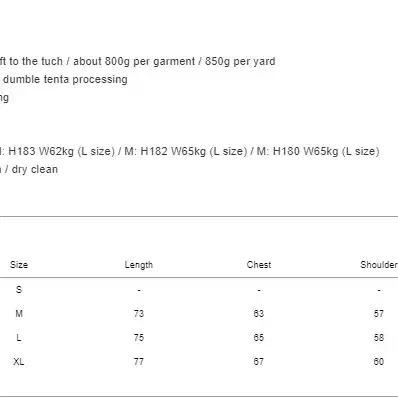This screenshot has width=398, height=398.
Task: Click the 'dry clean' care text
Action: (x=35, y=169)
